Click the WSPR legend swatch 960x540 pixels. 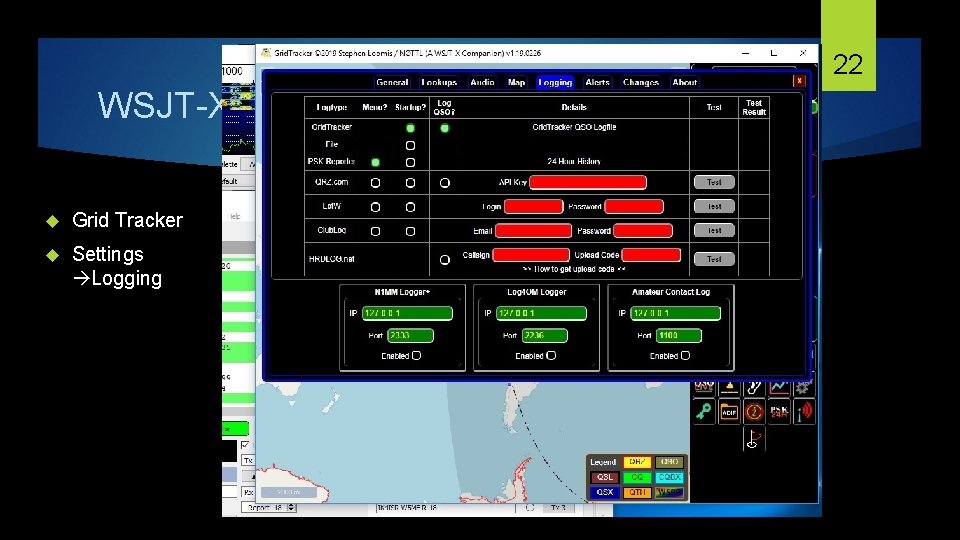(x=669, y=492)
